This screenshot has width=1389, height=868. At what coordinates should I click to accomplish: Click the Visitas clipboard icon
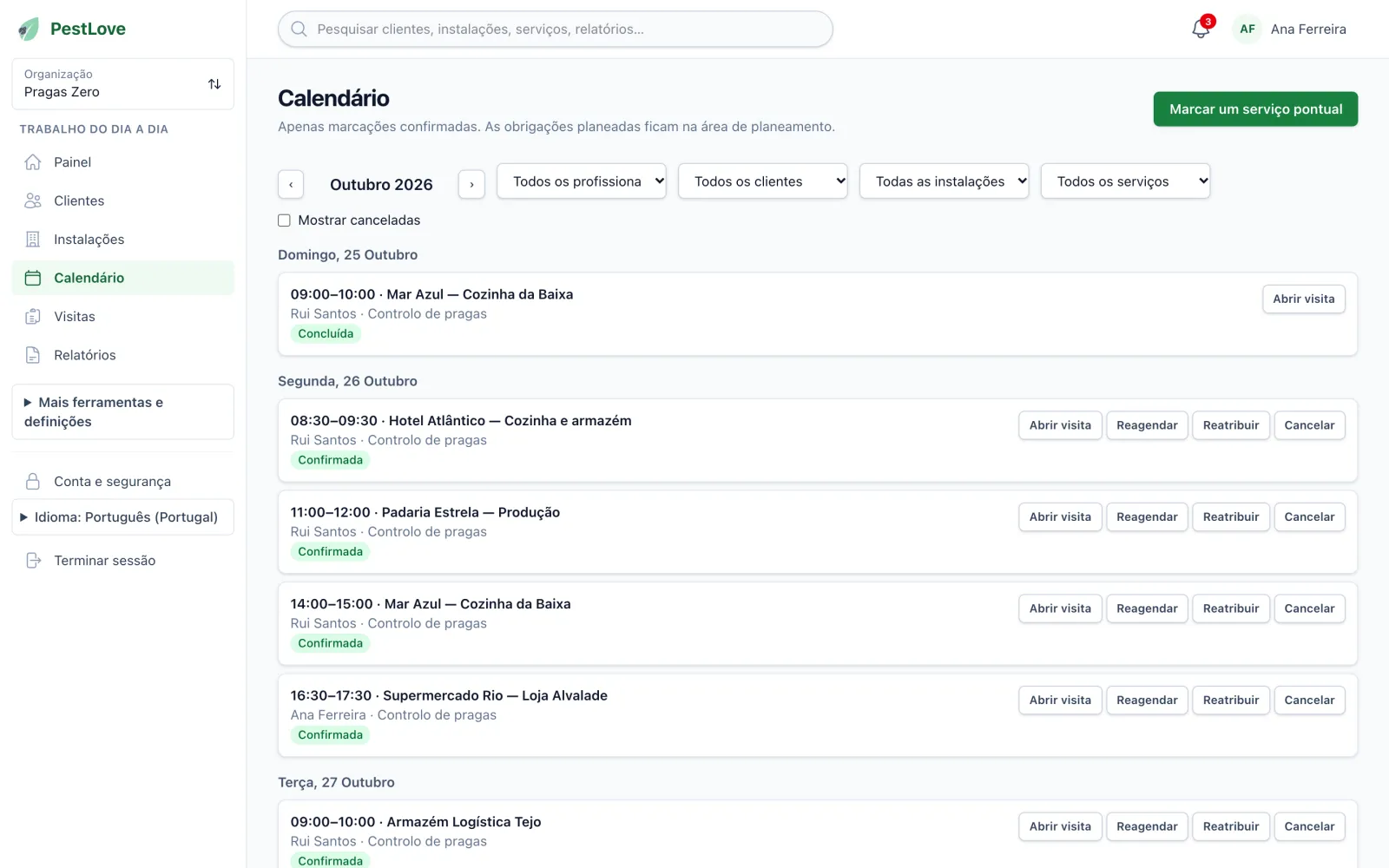coord(33,317)
